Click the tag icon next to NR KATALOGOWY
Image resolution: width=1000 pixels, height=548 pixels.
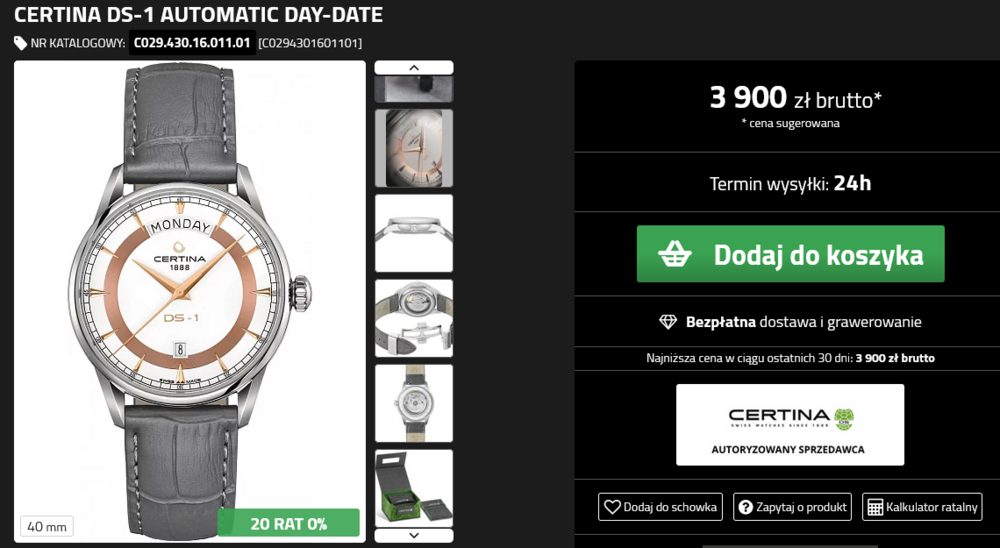[20, 43]
